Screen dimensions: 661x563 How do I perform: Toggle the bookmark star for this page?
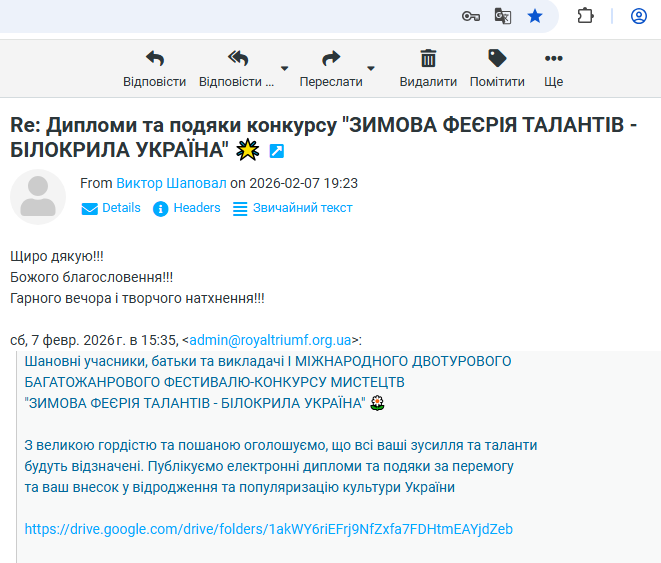[535, 16]
